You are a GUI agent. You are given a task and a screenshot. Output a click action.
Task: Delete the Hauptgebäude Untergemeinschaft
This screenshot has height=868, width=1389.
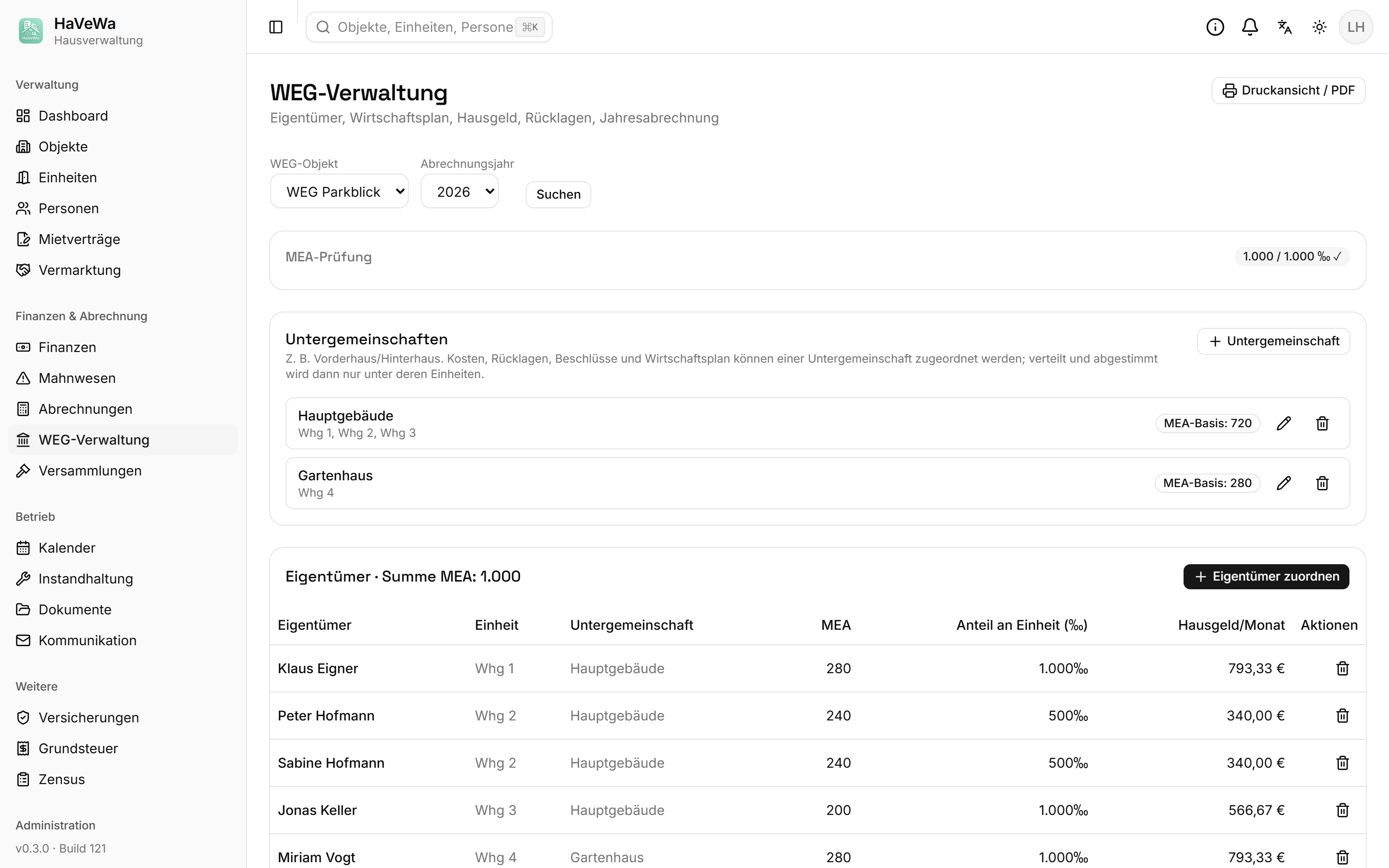click(1322, 423)
